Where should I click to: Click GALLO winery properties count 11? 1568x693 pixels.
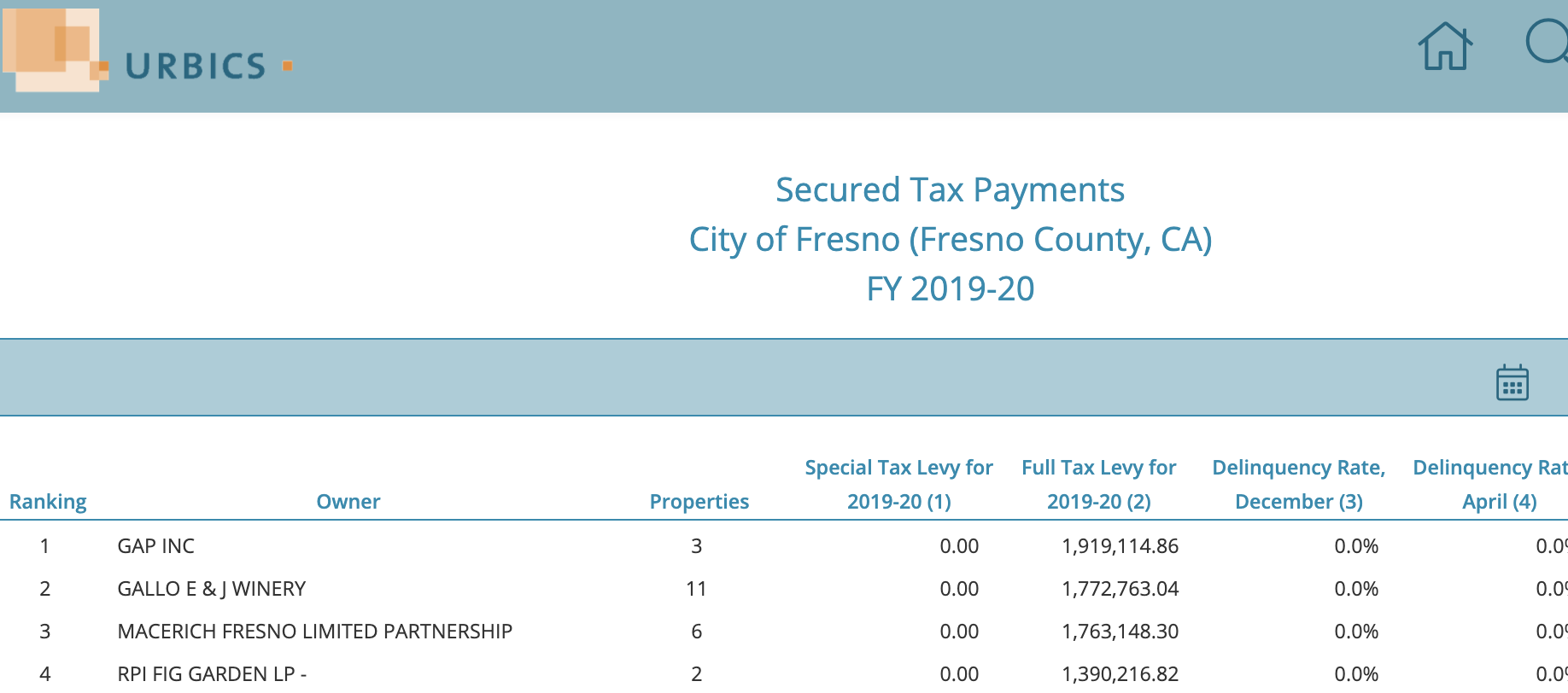696,589
